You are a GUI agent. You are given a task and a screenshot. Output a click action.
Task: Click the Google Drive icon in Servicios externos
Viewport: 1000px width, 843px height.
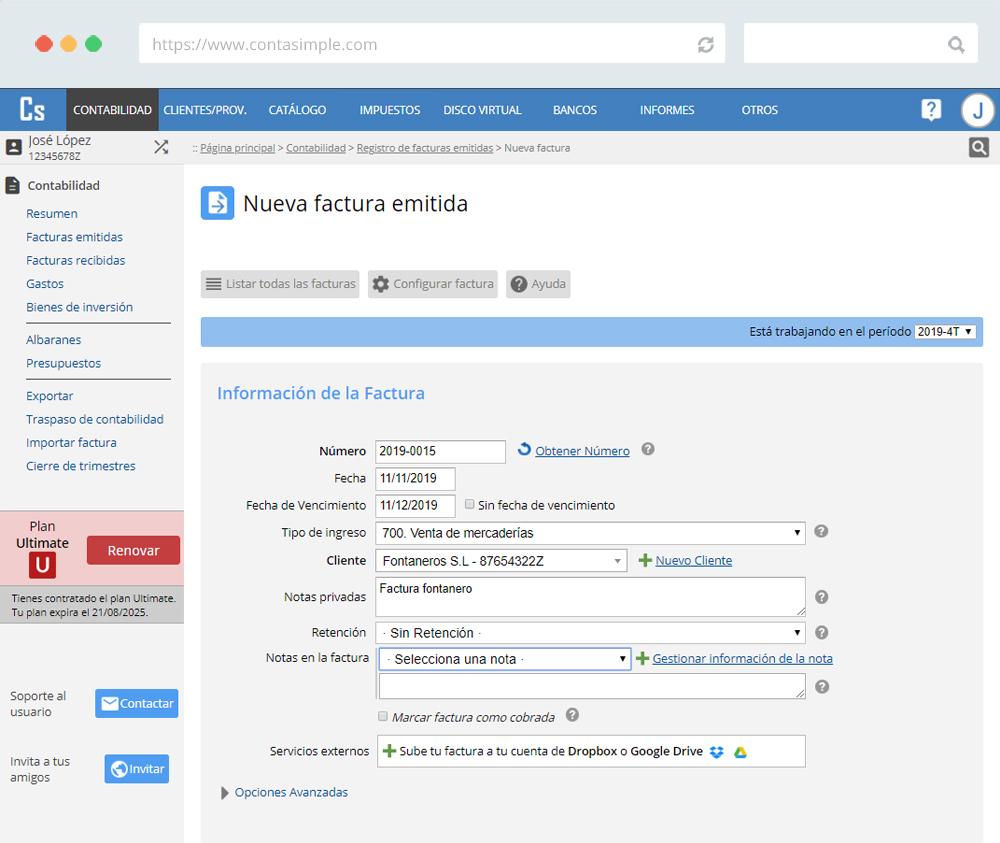click(741, 751)
